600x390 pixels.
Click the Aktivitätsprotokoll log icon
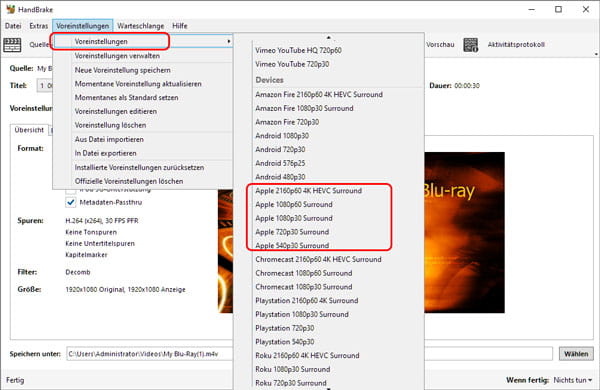[471, 45]
